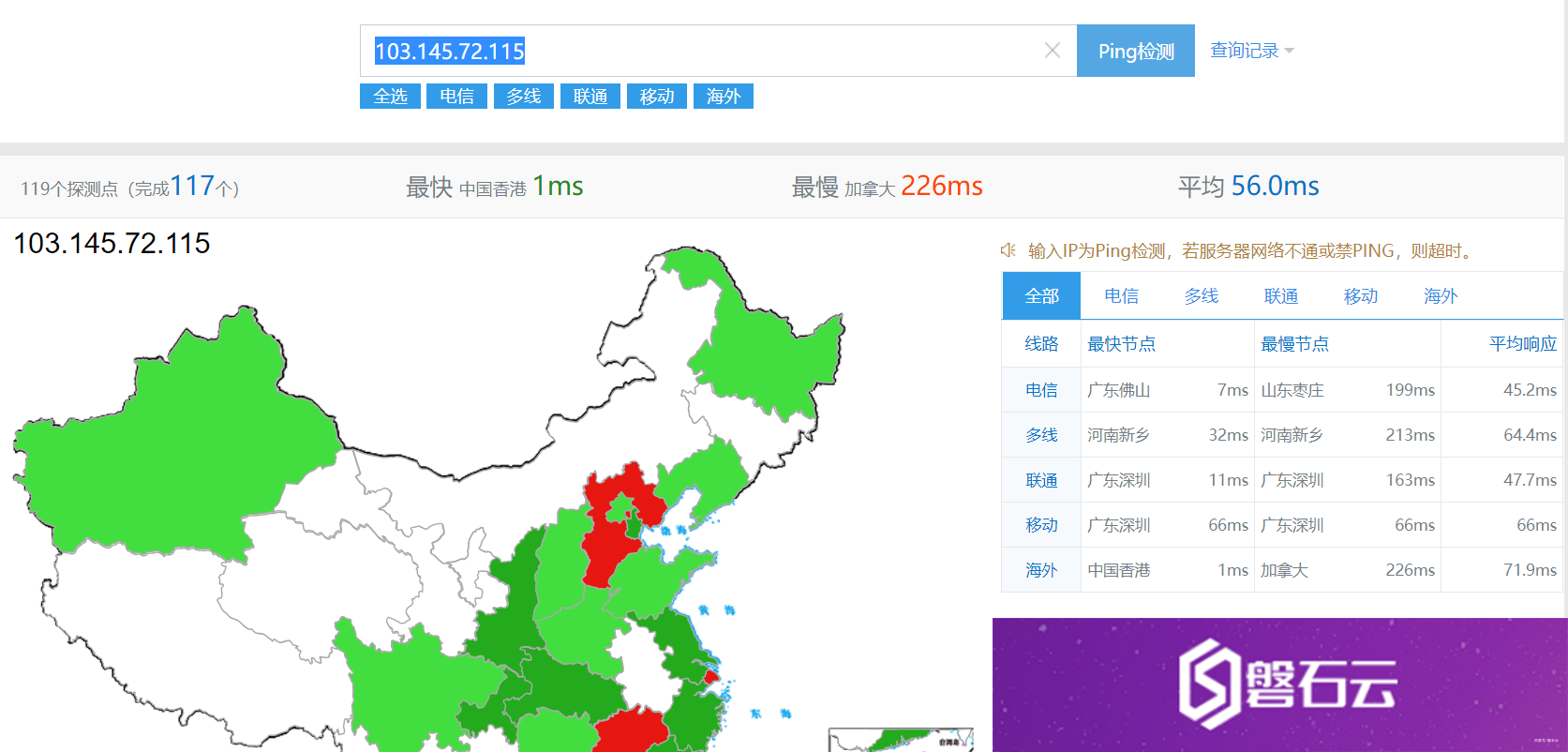Toggle the 电信 line filter

coord(456,97)
